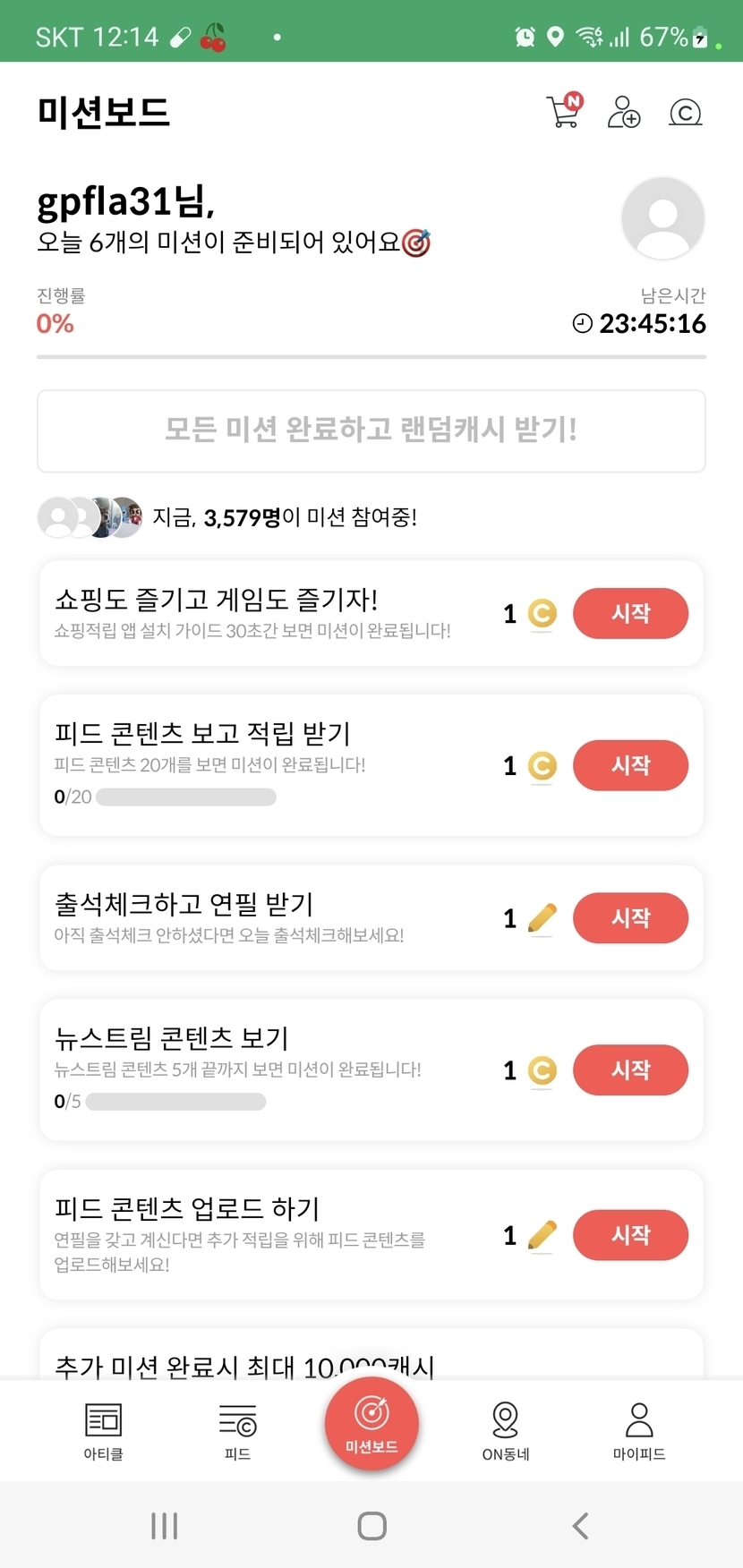Go to the 마이피드 tab
The height and width of the screenshot is (1568, 743).
tap(639, 1429)
